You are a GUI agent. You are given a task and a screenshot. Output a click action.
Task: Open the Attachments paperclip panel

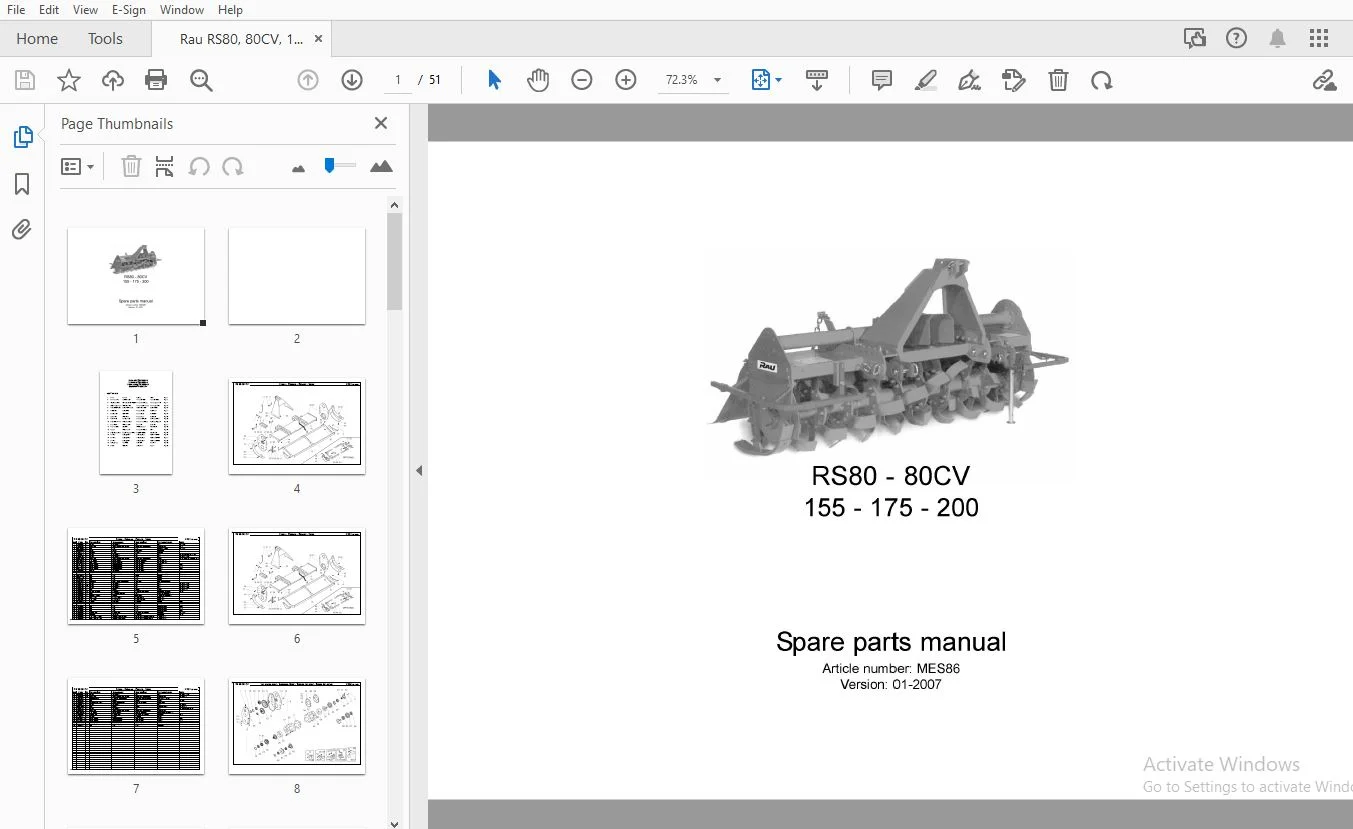(x=22, y=230)
